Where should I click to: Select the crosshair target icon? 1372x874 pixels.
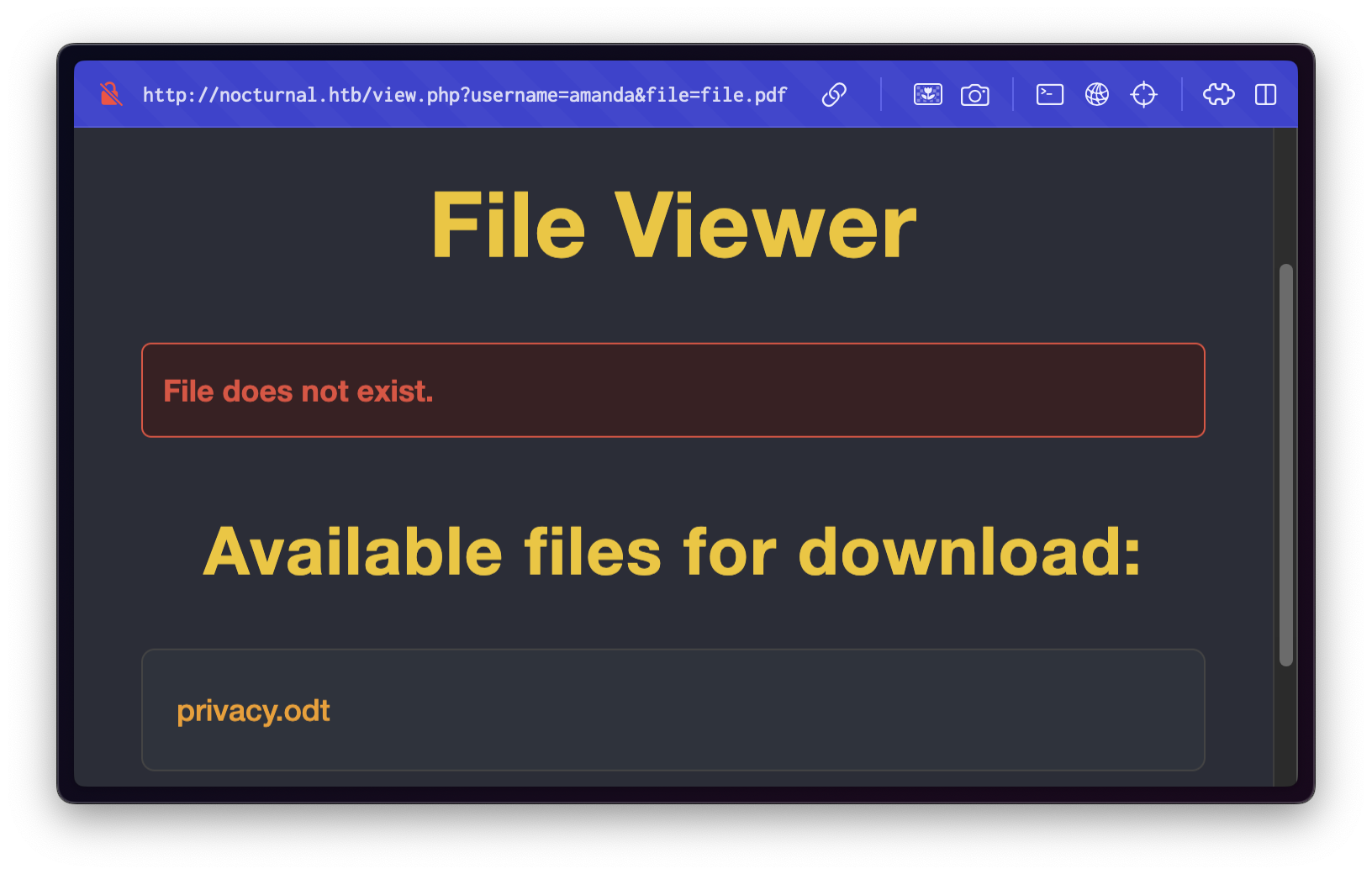(x=1144, y=94)
